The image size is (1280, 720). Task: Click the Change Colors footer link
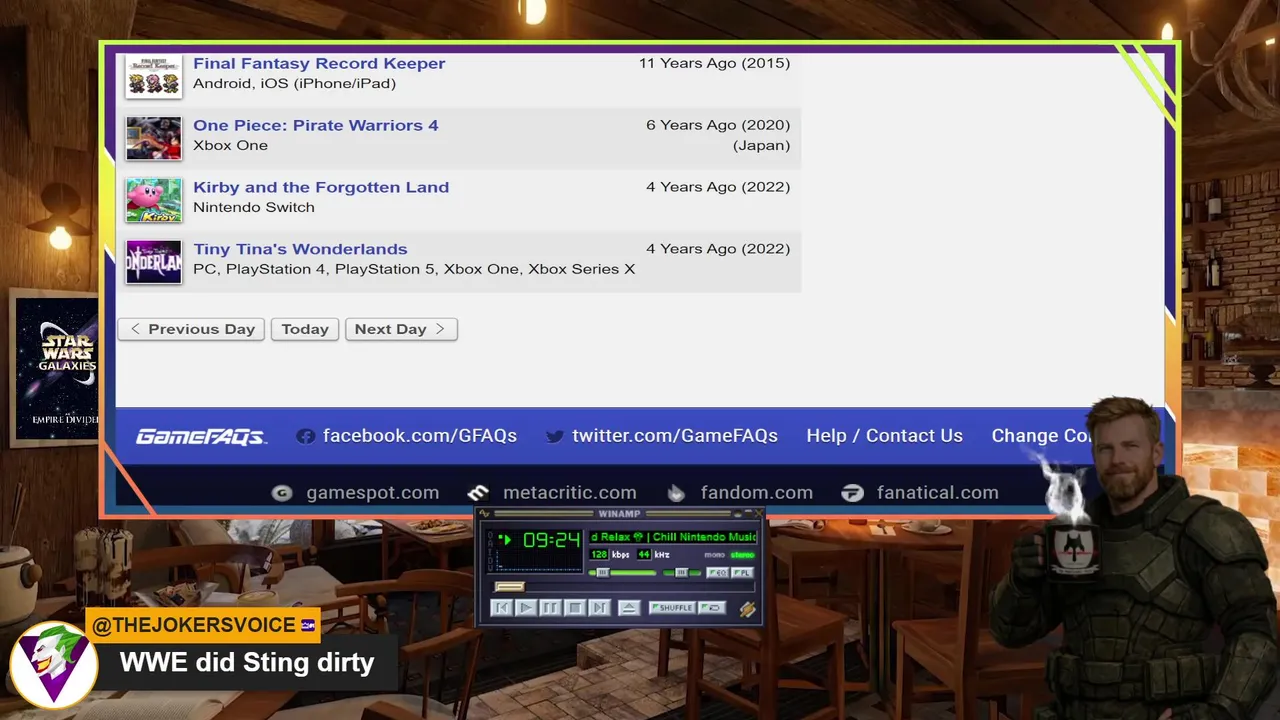pyautogui.click(x=1040, y=436)
